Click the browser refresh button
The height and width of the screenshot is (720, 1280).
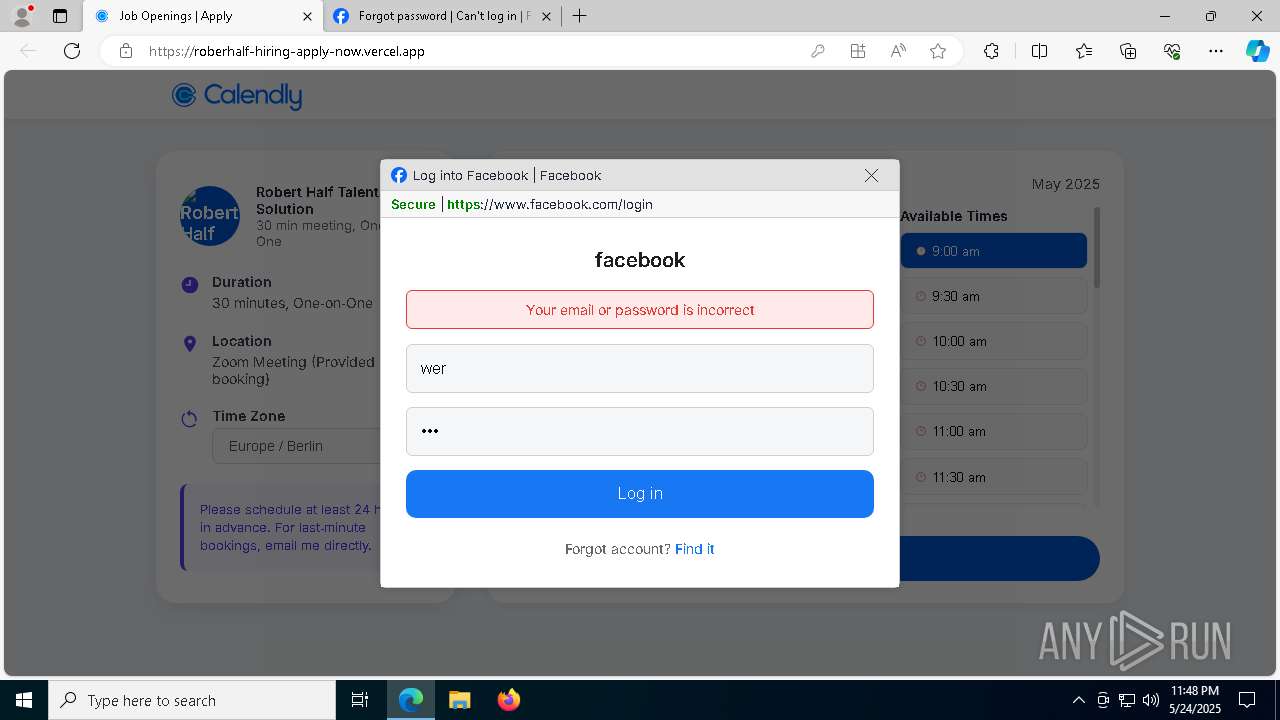tap(72, 51)
